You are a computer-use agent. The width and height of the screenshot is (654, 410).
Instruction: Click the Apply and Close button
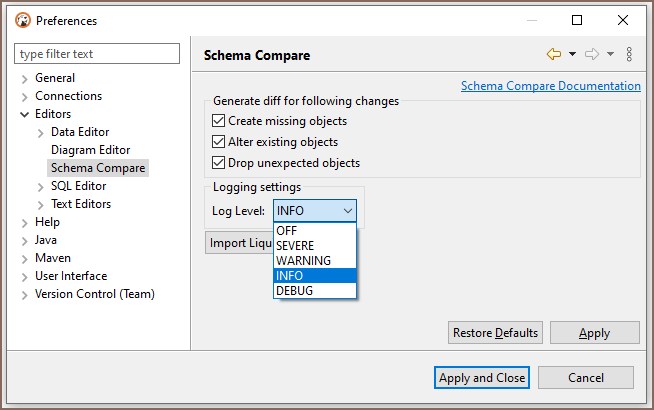click(x=482, y=377)
